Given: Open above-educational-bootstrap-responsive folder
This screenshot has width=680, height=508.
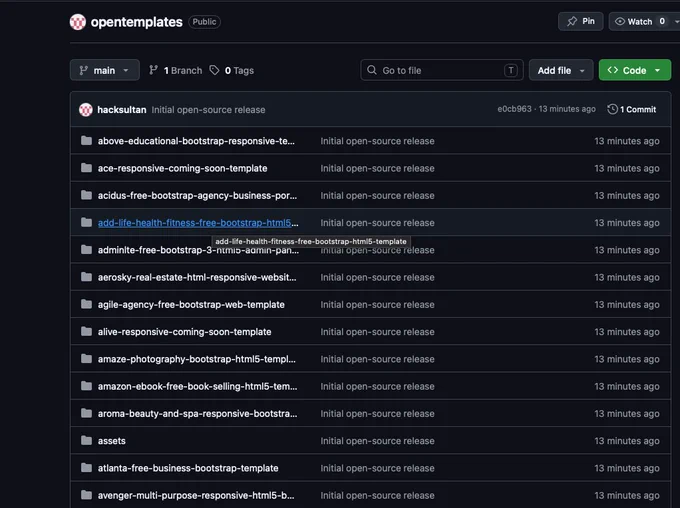Looking at the screenshot, I should [x=196, y=141].
